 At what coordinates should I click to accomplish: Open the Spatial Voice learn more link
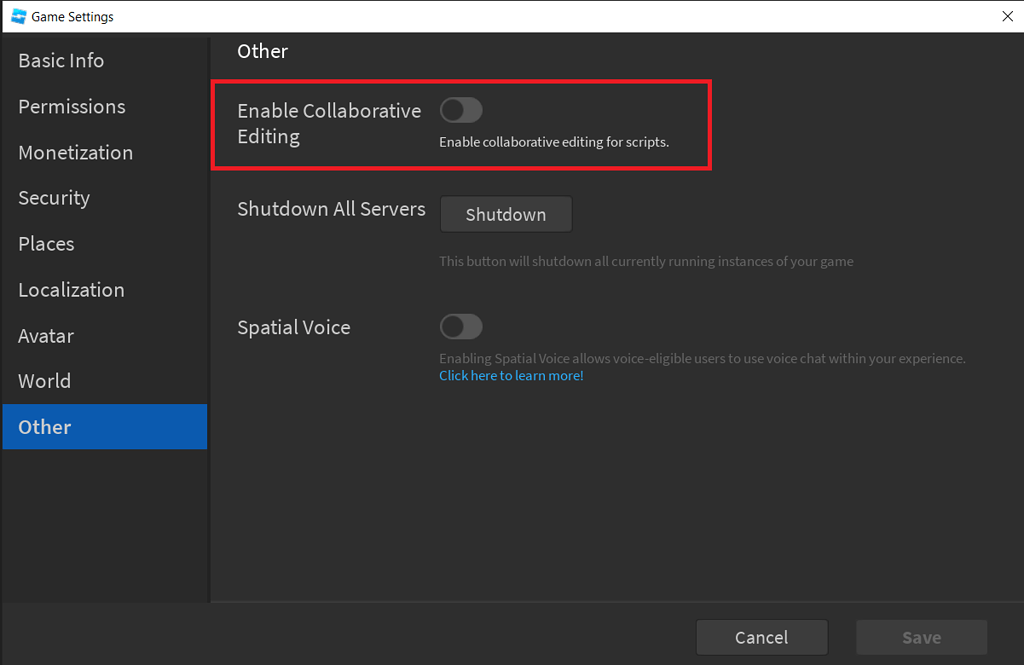pyautogui.click(x=510, y=375)
